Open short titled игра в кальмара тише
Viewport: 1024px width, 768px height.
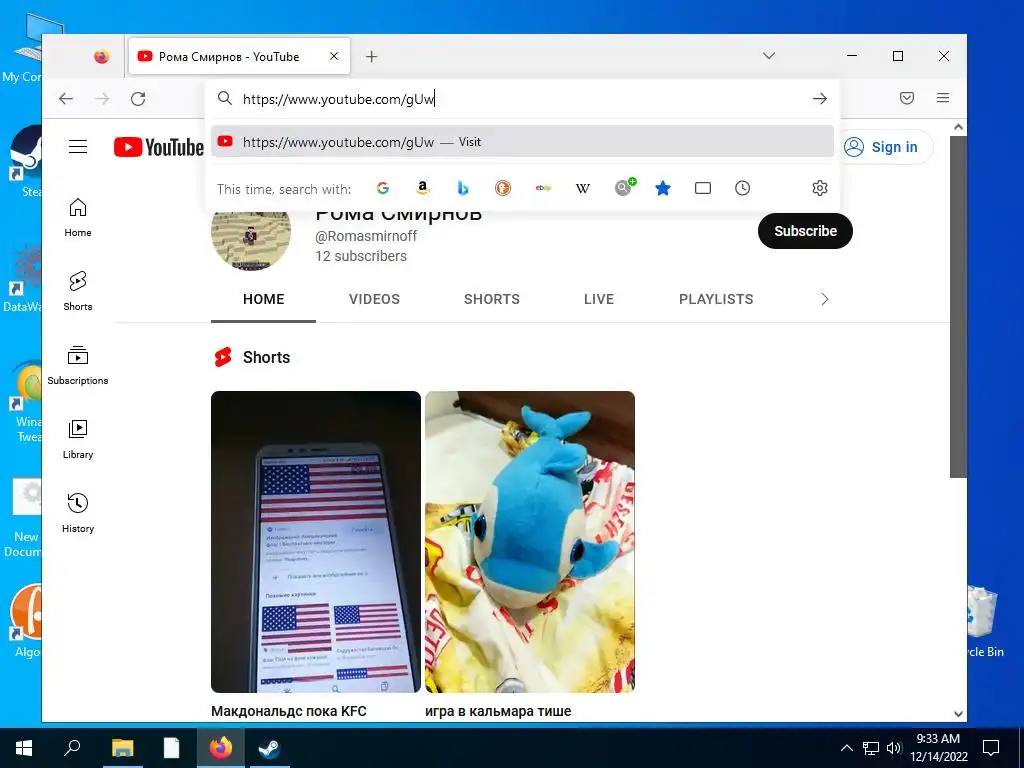coord(498,711)
